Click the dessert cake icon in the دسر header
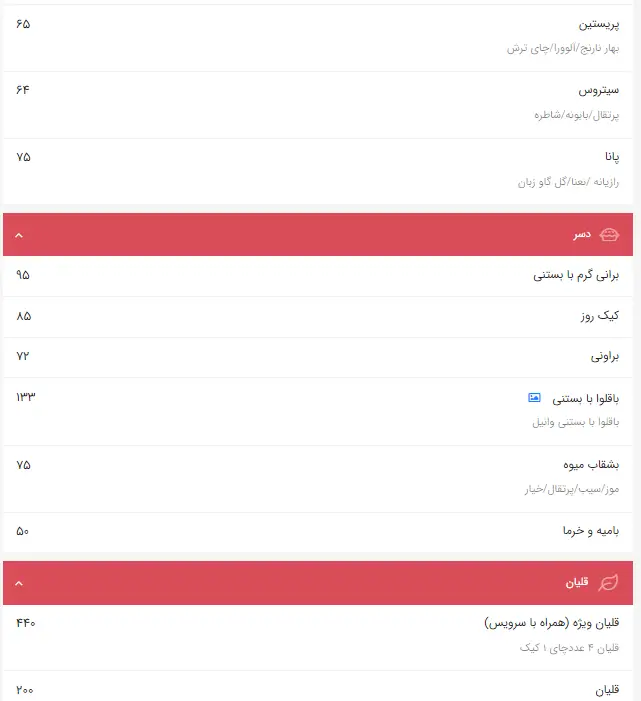The image size is (641, 701). tap(609, 235)
